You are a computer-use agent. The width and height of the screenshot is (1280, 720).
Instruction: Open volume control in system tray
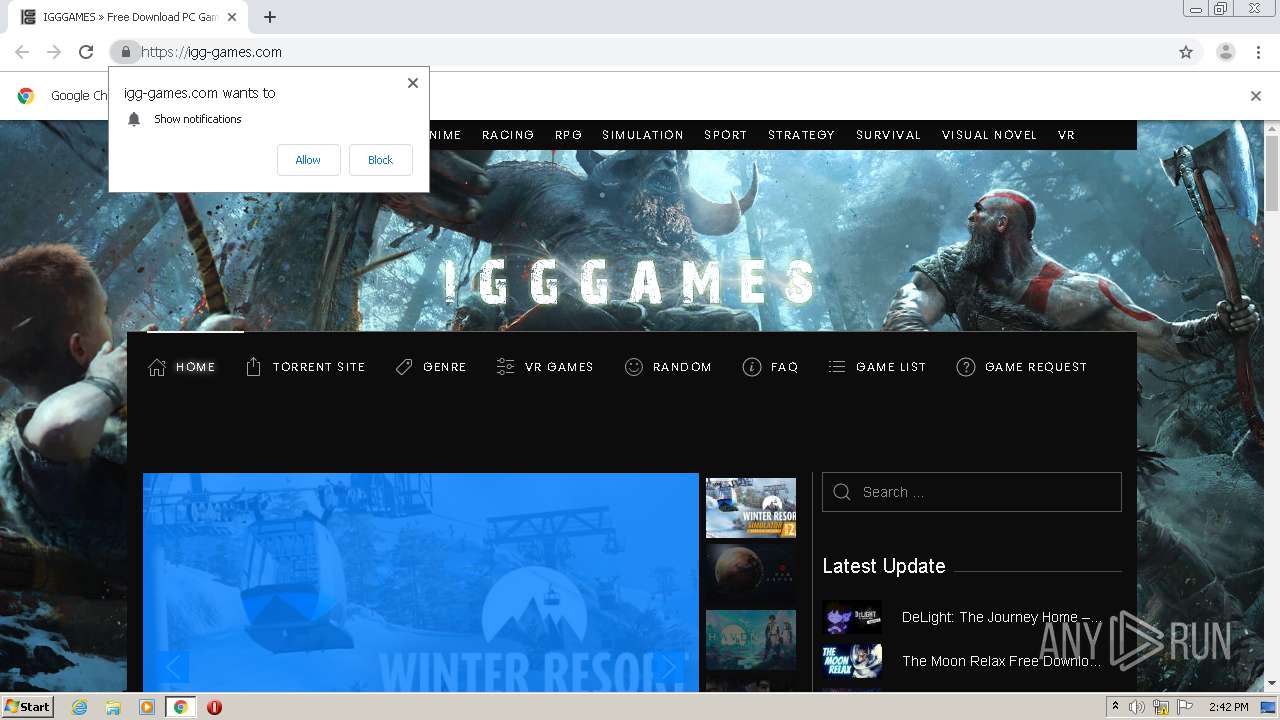(x=1137, y=707)
